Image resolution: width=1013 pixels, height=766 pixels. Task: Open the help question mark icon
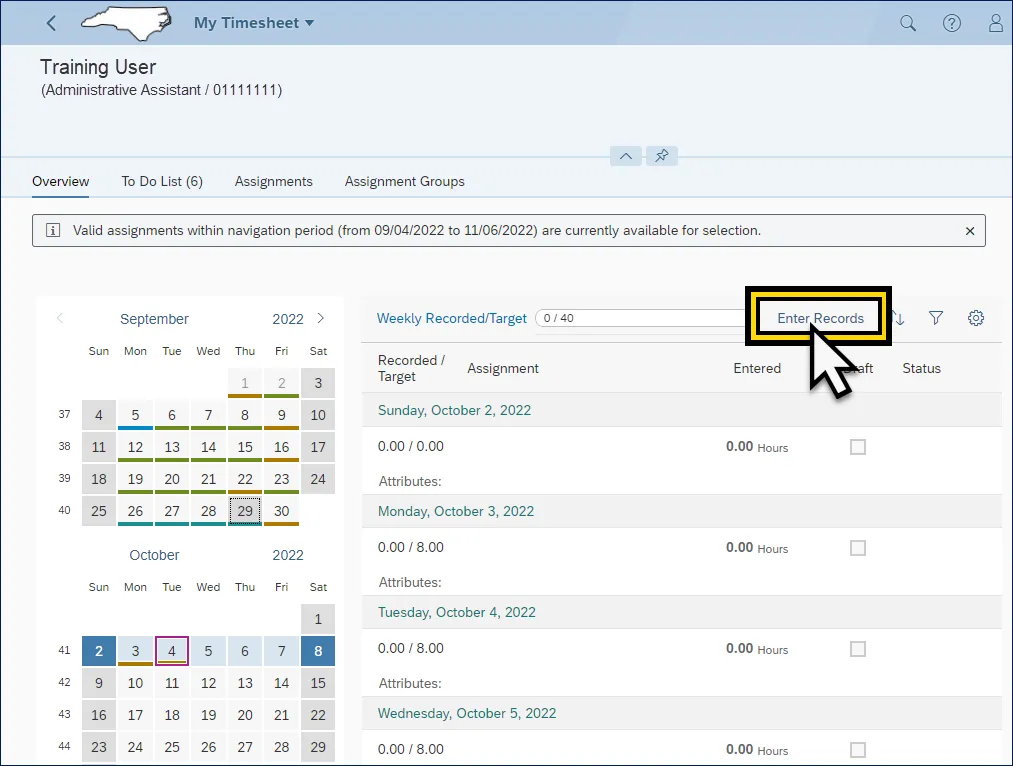pos(952,23)
